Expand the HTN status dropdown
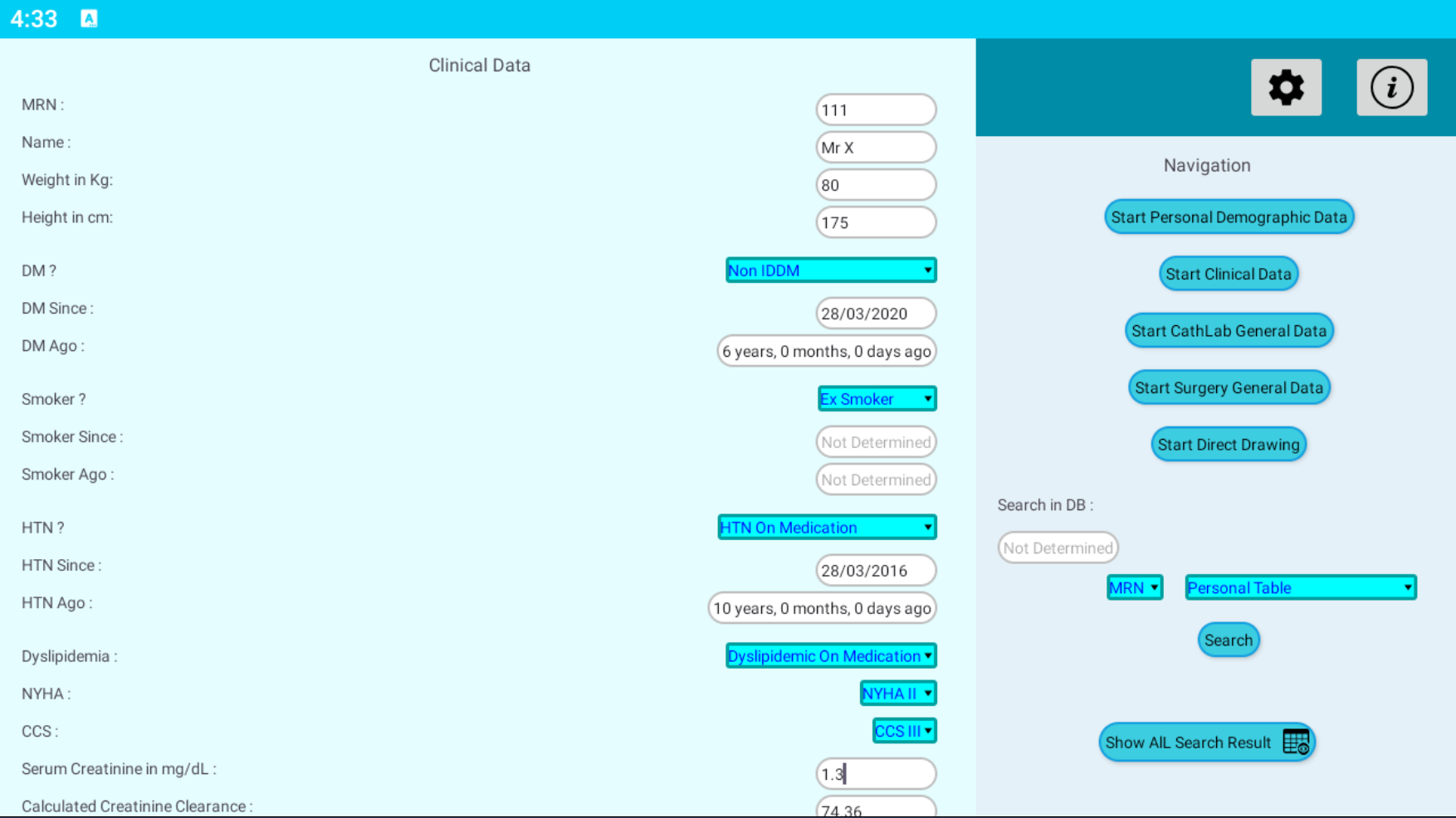Viewport: 1456px width, 818px height. pos(827,528)
